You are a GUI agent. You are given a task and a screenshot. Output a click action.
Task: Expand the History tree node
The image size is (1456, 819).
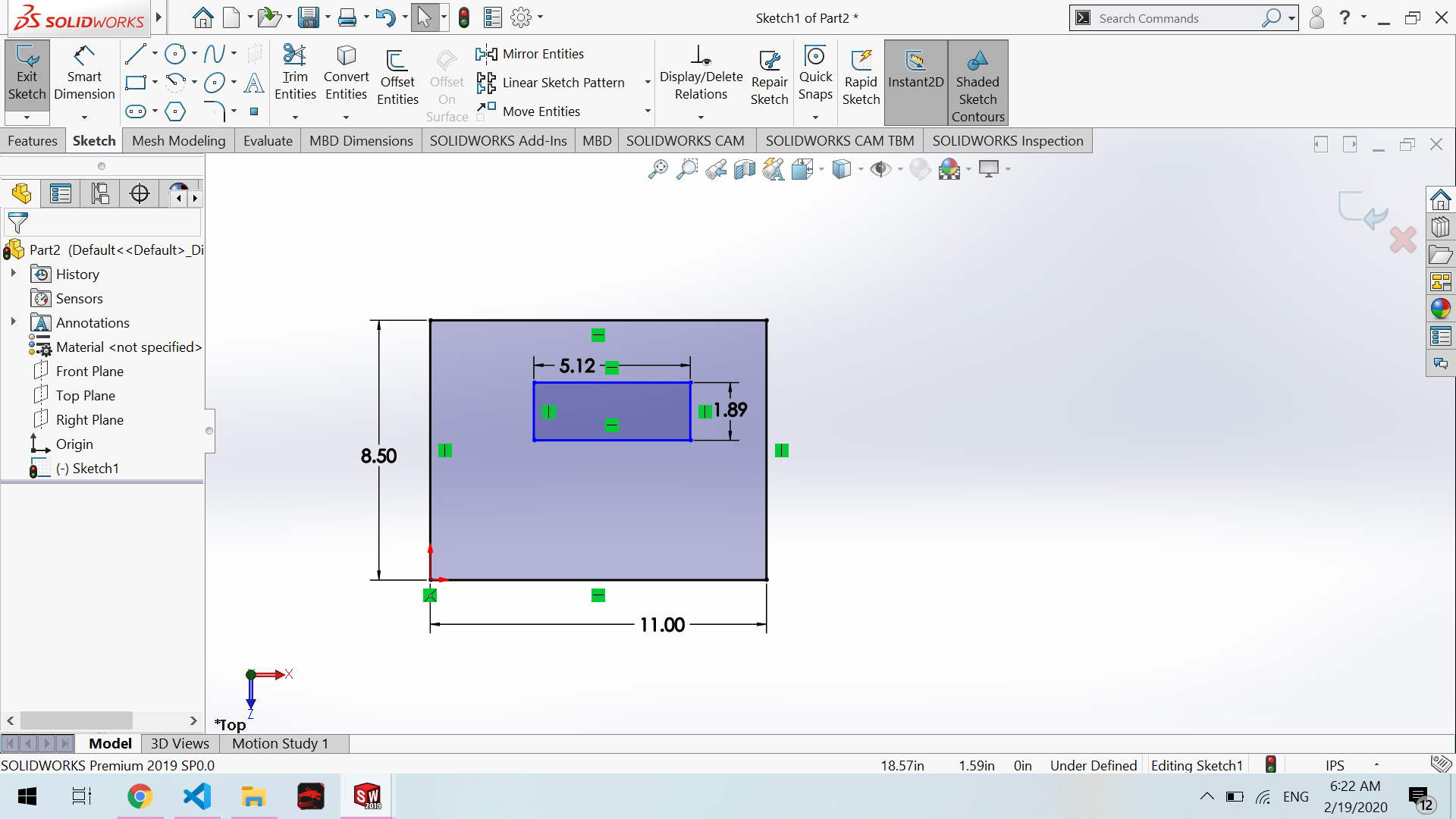(13, 274)
